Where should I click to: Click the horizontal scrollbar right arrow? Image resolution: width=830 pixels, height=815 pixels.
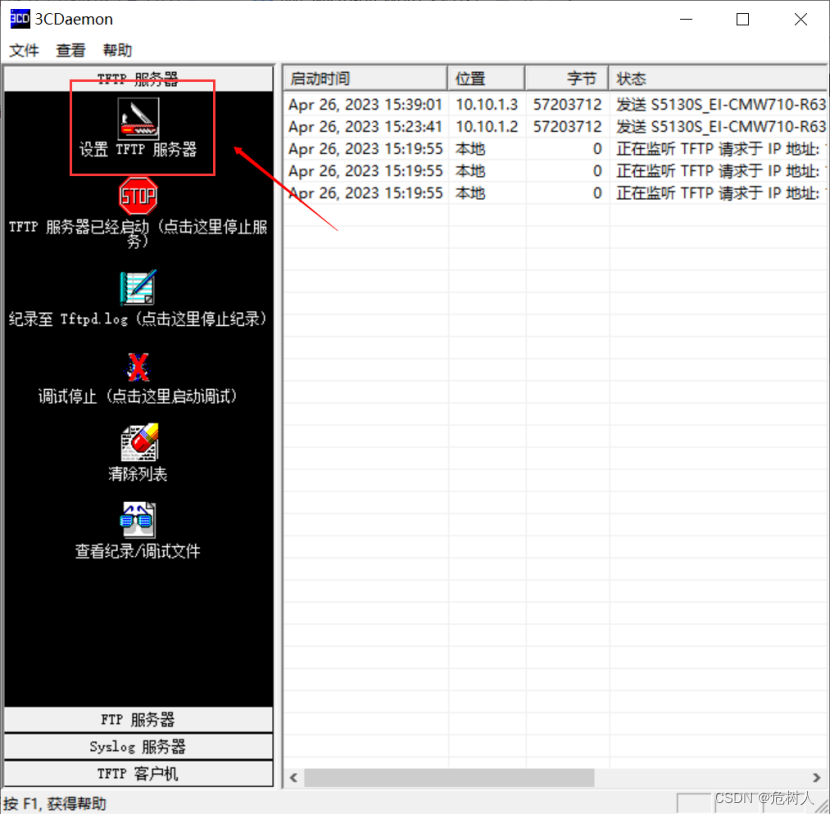pyautogui.click(x=817, y=778)
